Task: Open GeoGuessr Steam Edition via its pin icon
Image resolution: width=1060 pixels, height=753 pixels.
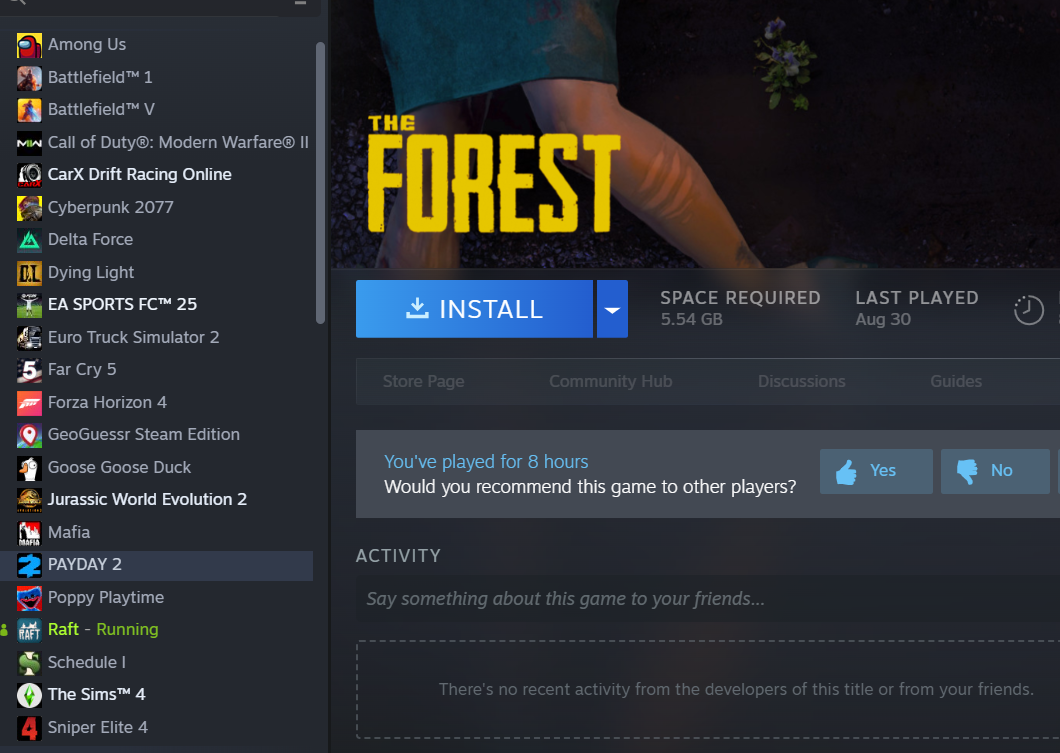Action: click(x=29, y=435)
